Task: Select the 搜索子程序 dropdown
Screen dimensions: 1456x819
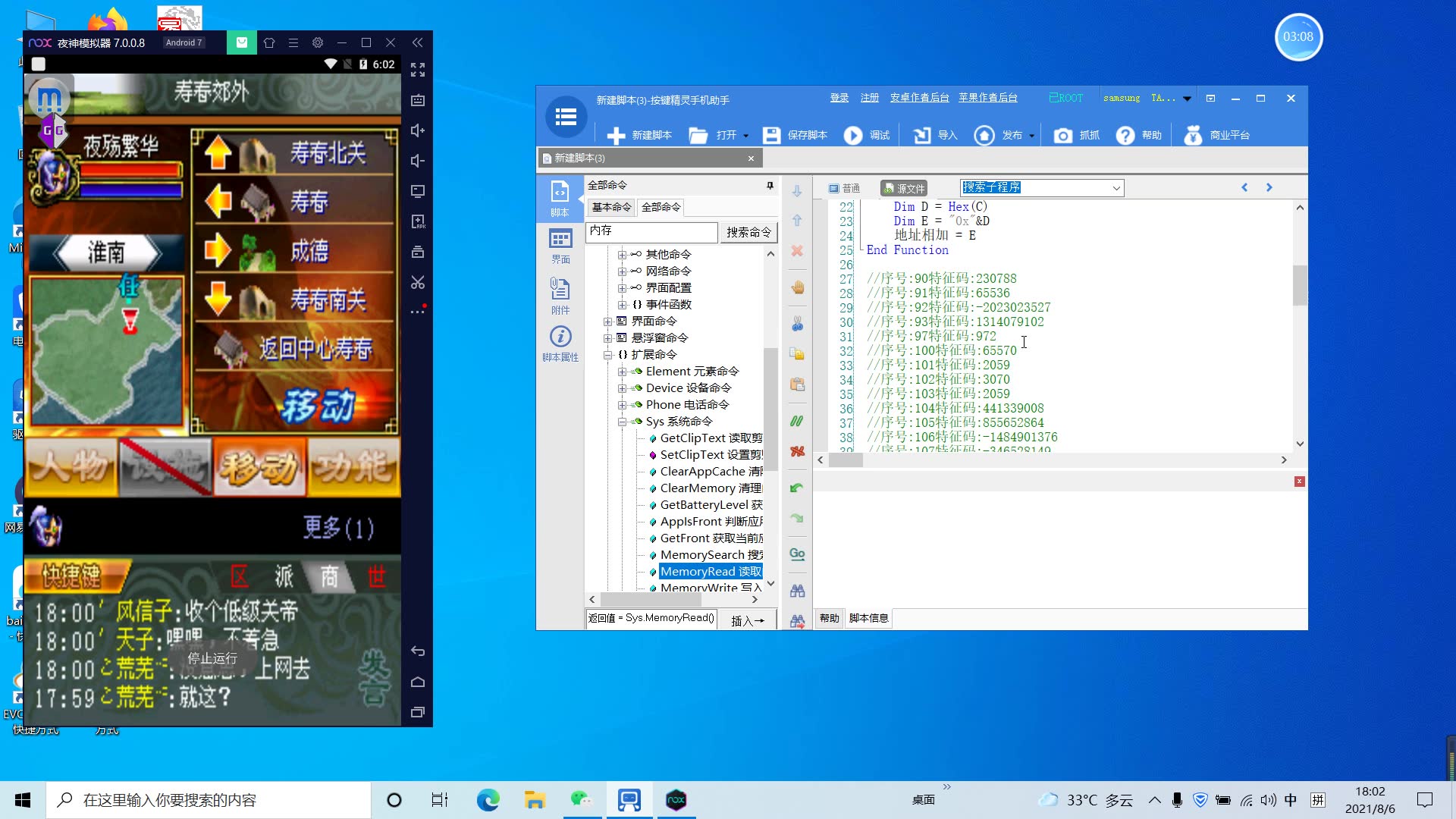Action: click(1040, 188)
